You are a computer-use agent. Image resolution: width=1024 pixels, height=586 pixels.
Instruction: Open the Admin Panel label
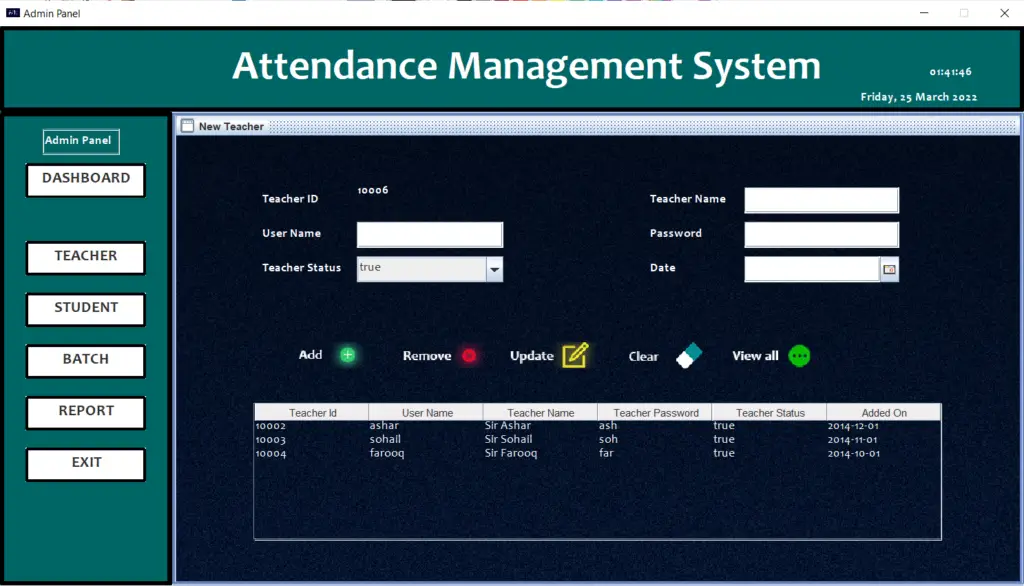[x=80, y=141]
